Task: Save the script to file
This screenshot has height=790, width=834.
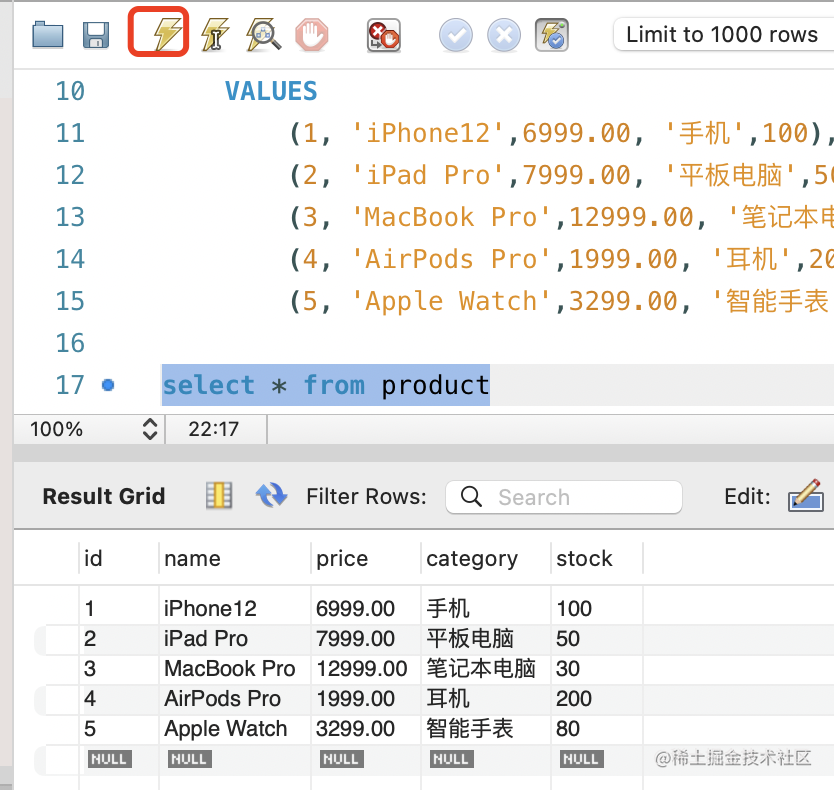Action: coord(96,35)
